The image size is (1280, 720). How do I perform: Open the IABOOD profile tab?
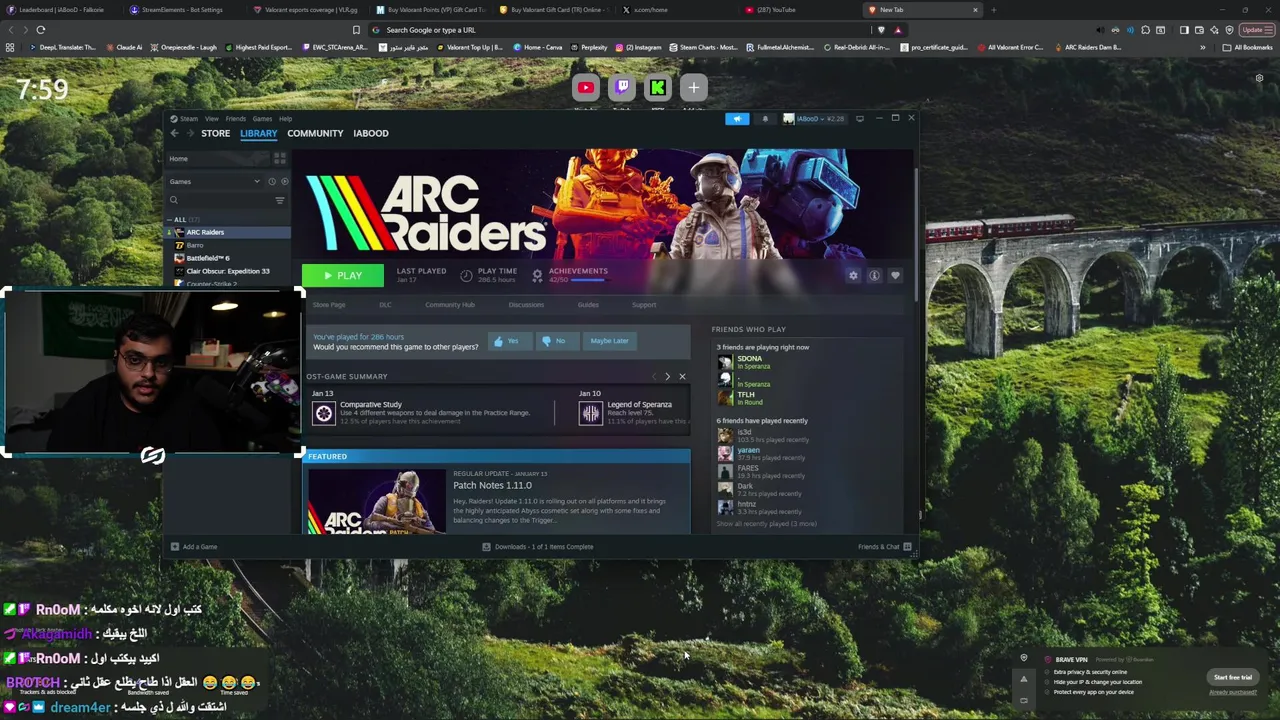click(x=371, y=133)
